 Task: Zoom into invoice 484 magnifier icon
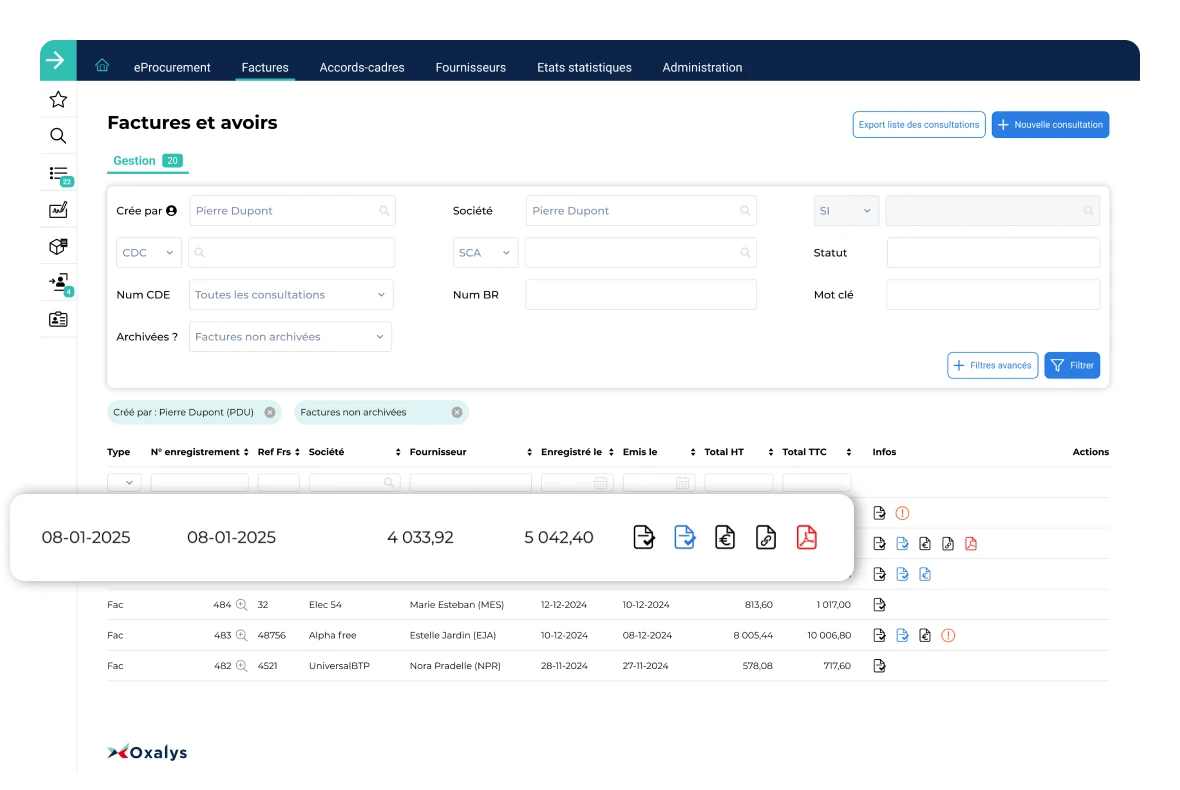tap(242, 605)
